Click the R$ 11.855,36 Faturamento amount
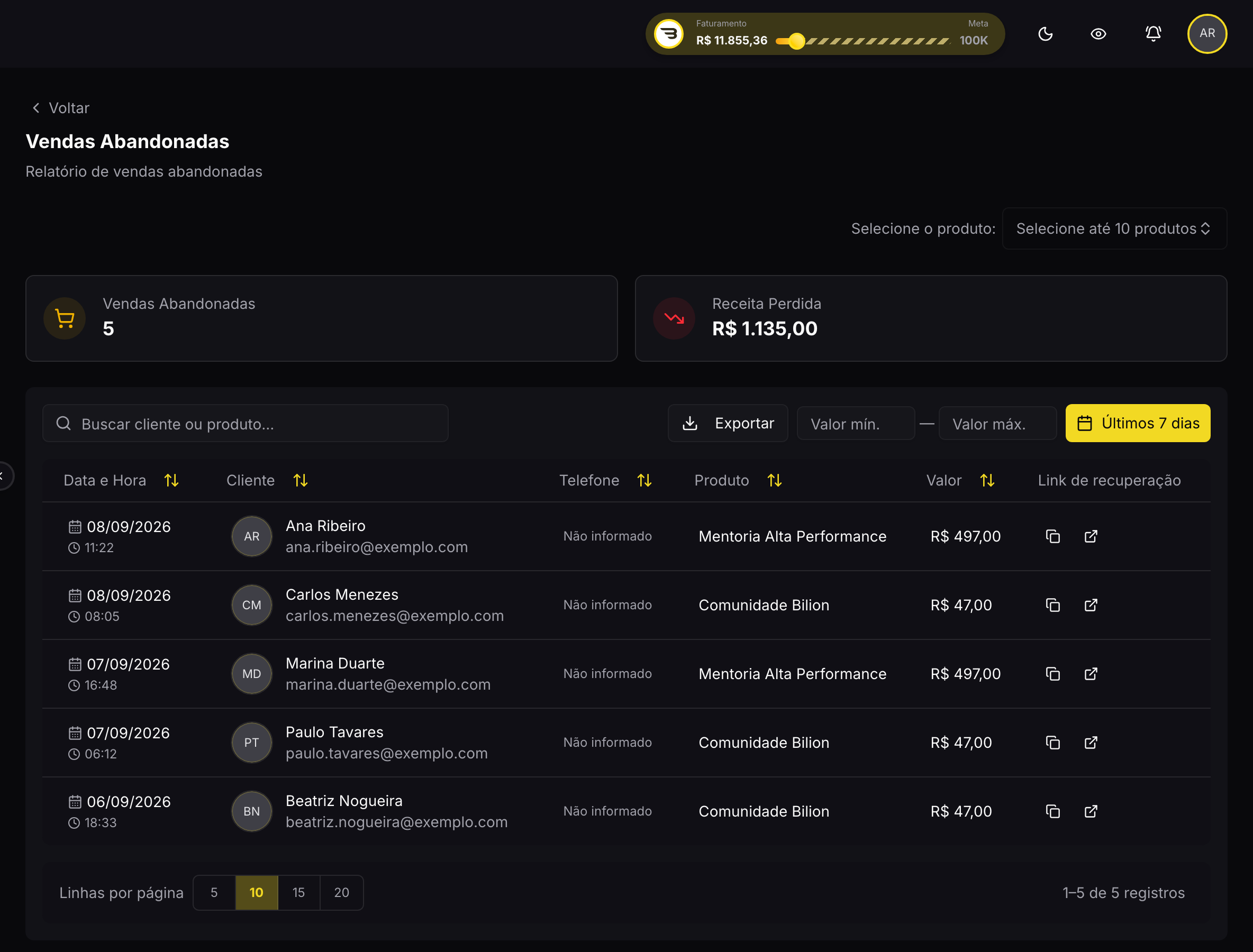 (x=731, y=41)
